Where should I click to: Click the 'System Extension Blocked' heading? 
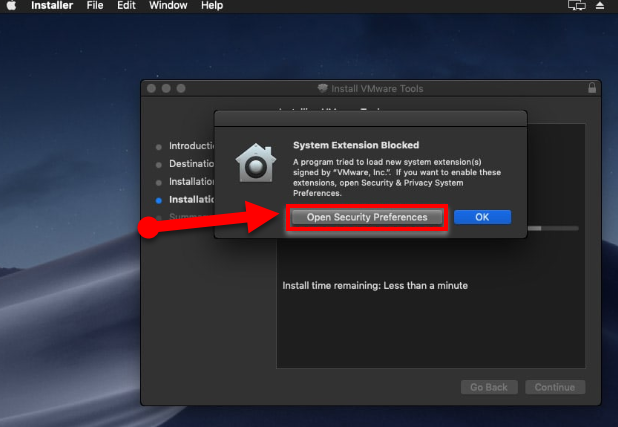[x=356, y=145]
